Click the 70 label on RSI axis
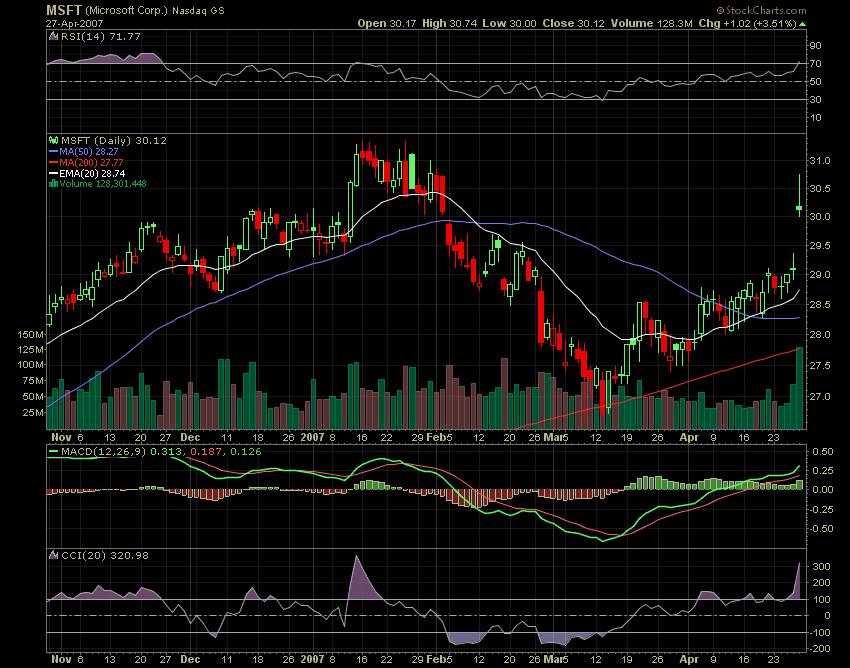Image resolution: width=850 pixels, height=668 pixels. tap(815, 64)
